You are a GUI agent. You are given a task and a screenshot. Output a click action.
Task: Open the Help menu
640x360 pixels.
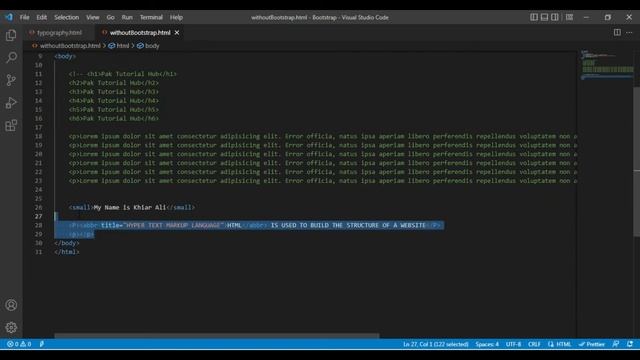pos(176,17)
